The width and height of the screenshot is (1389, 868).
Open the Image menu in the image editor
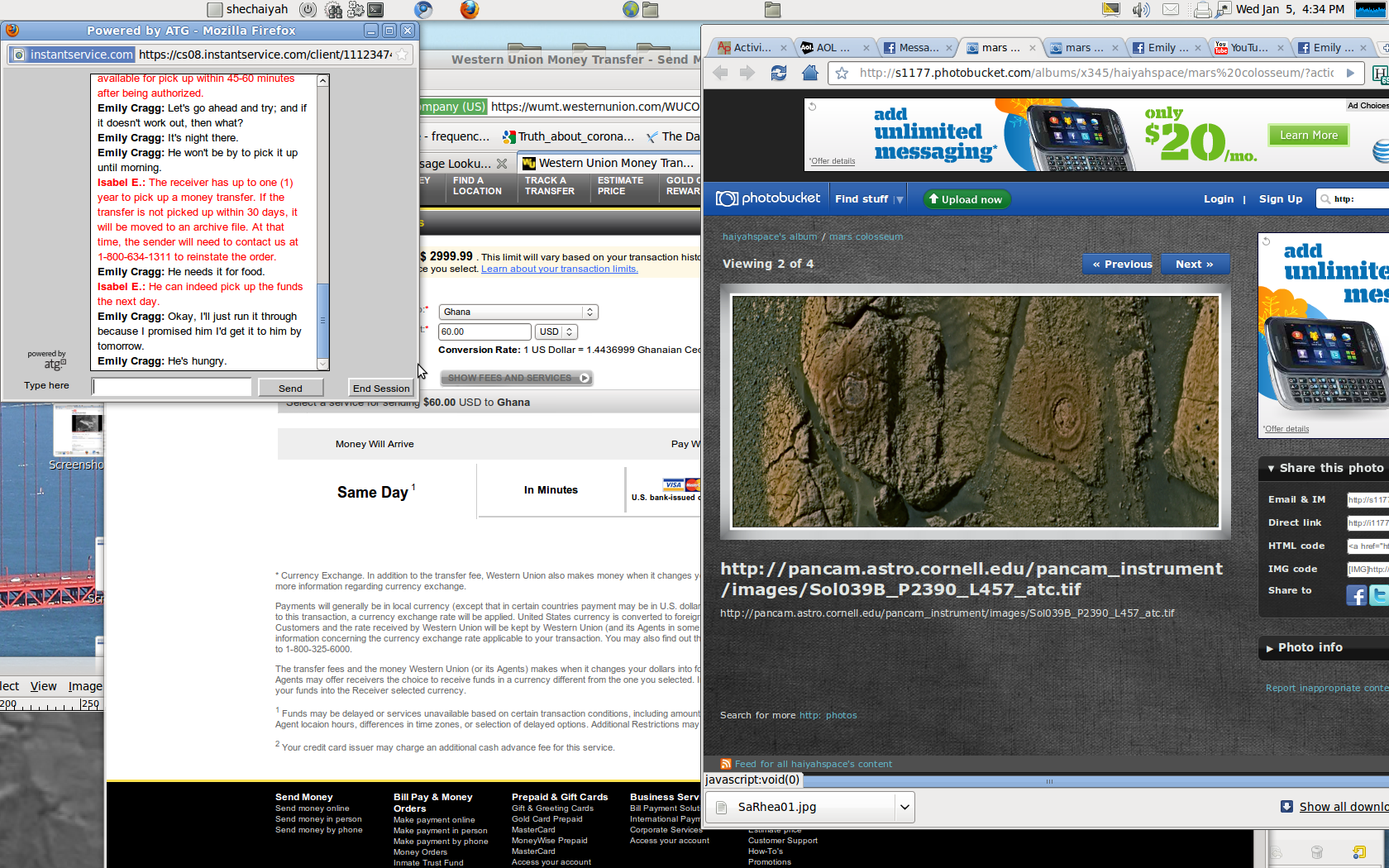(x=85, y=686)
